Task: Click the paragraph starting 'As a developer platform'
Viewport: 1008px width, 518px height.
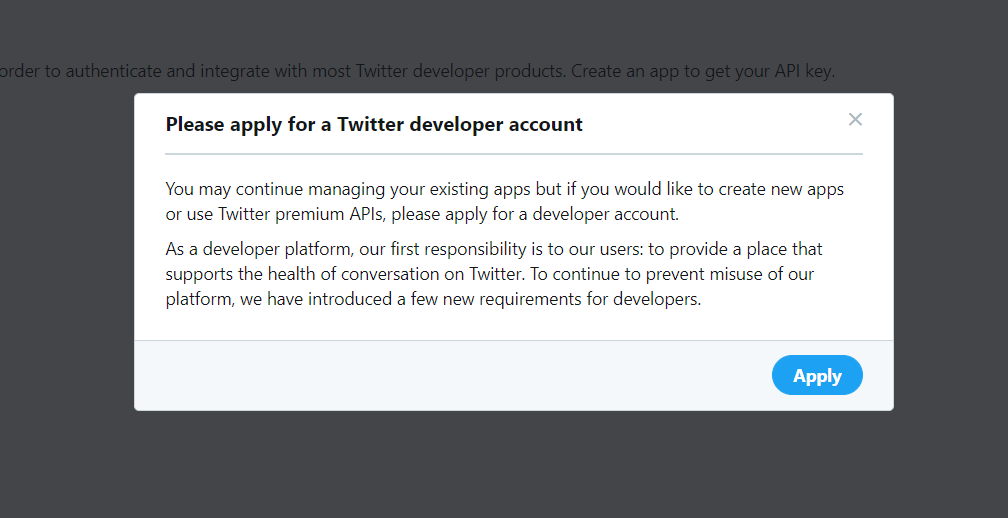Action: click(494, 274)
